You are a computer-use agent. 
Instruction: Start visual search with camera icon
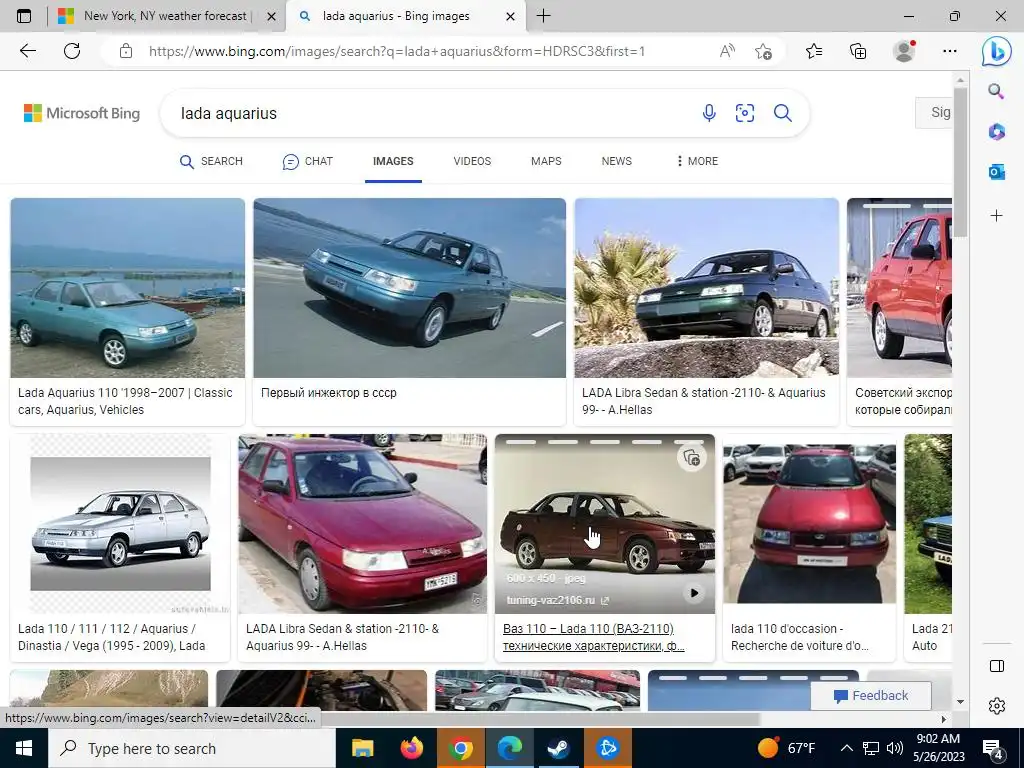(744, 113)
